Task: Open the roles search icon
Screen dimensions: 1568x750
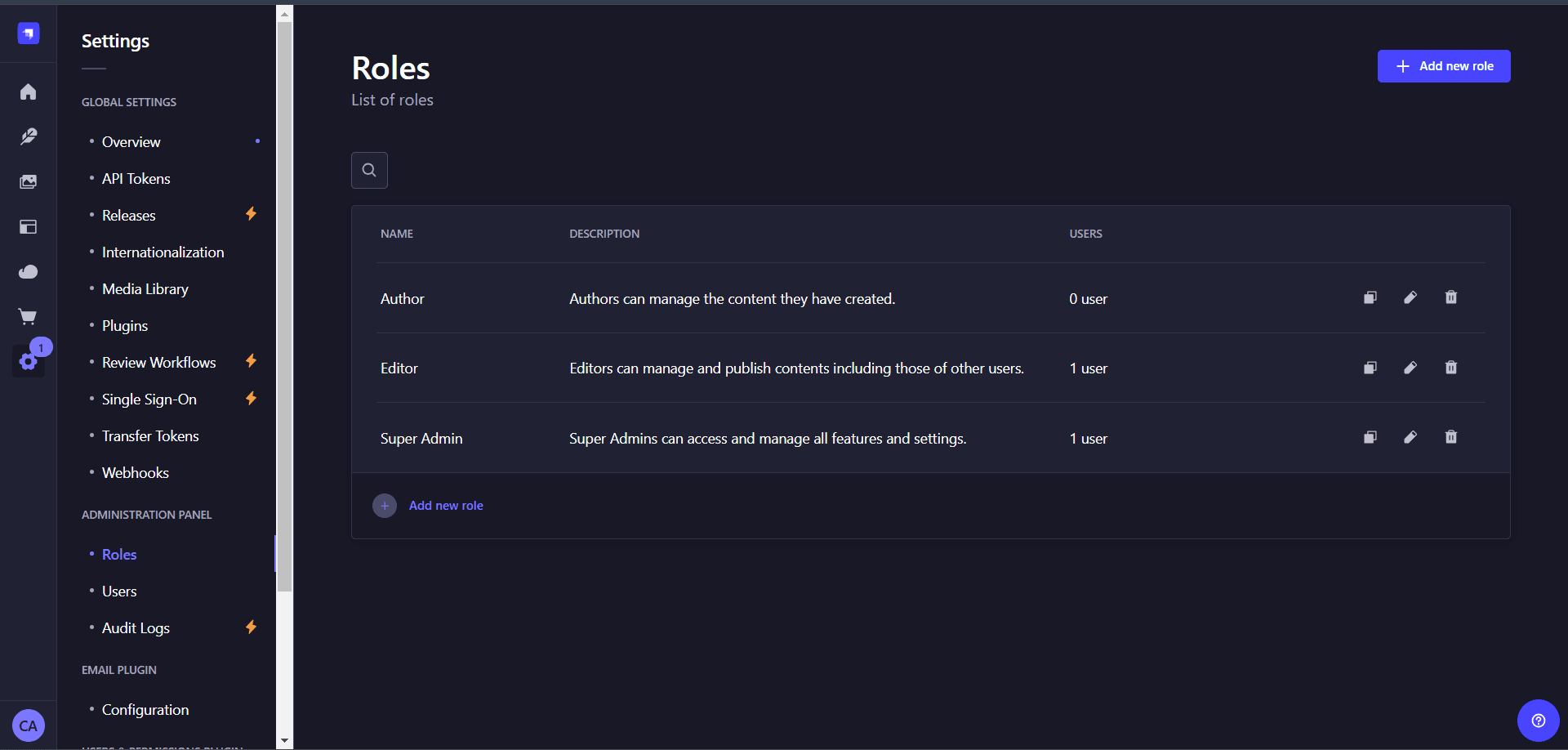Action: point(369,170)
